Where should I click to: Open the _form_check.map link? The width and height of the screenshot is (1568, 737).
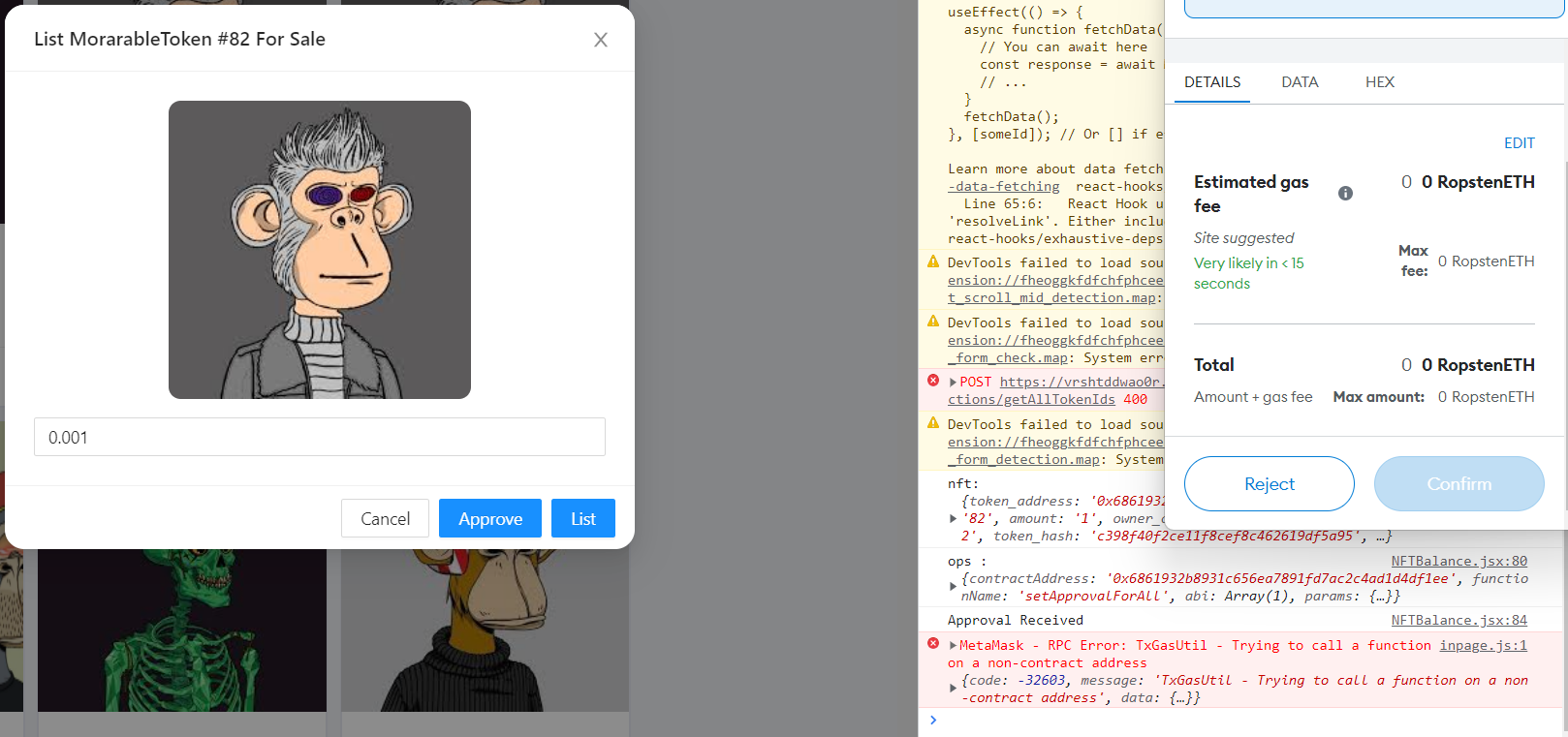coord(1008,358)
